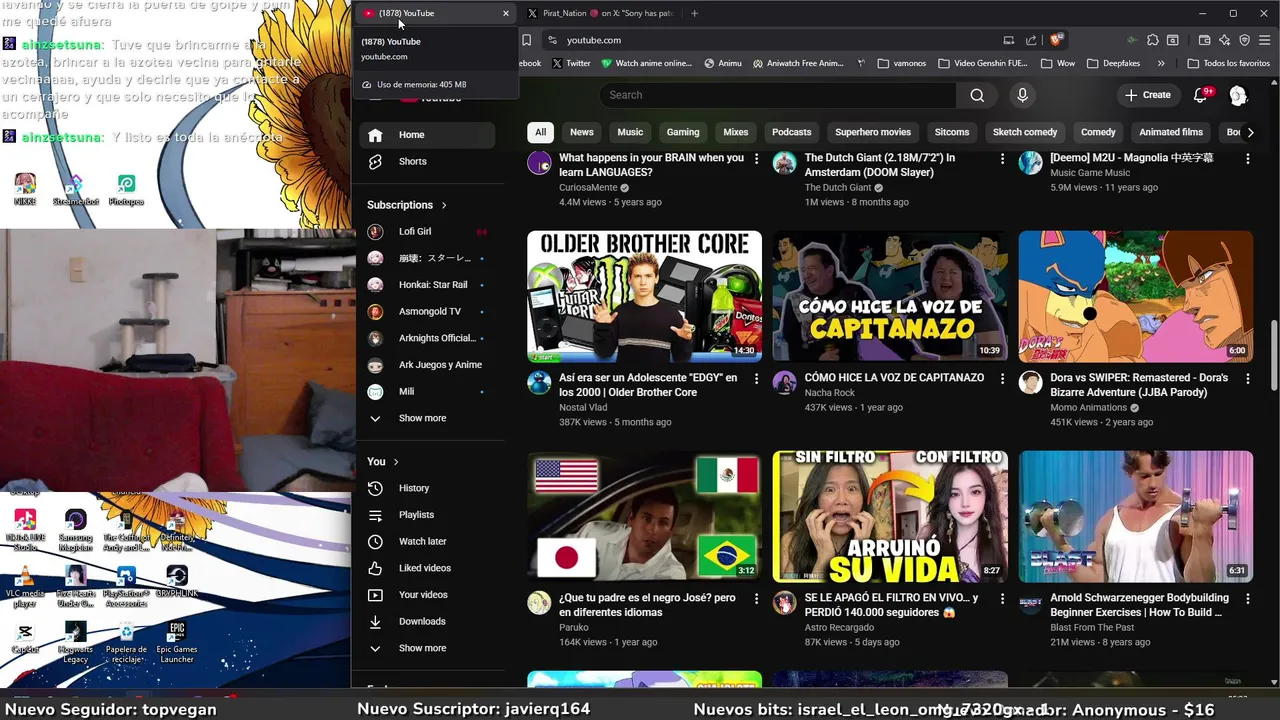This screenshot has width=1280, height=720.
Task: Open History in the You section
Action: coord(426,488)
